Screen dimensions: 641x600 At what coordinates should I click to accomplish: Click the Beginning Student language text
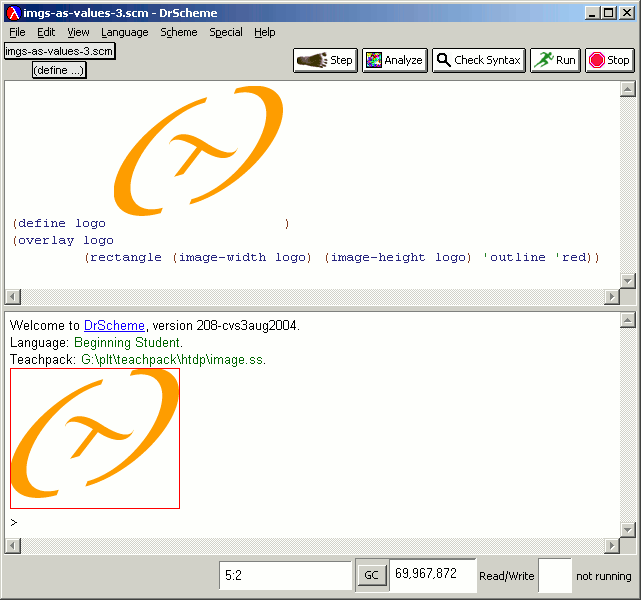(x=128, y=343)
